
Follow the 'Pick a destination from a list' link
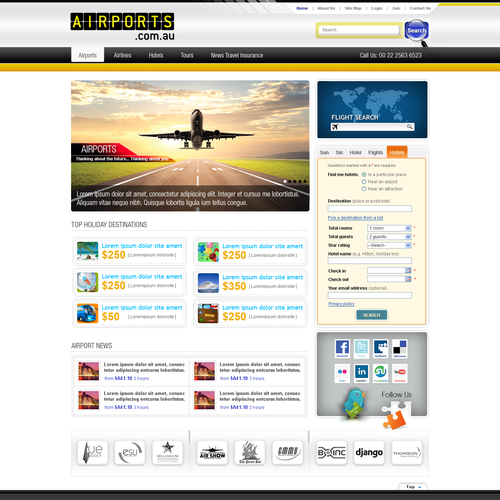point(355,218)
